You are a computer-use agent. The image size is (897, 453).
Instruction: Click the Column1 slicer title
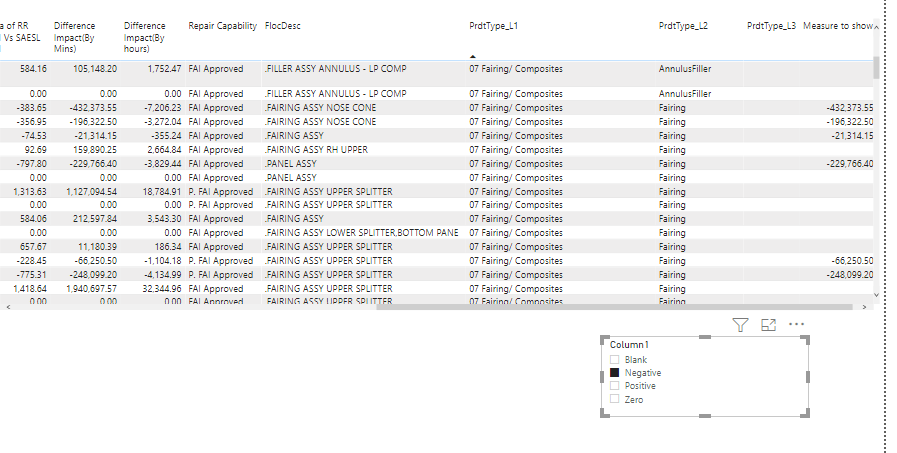click(629, 344)
